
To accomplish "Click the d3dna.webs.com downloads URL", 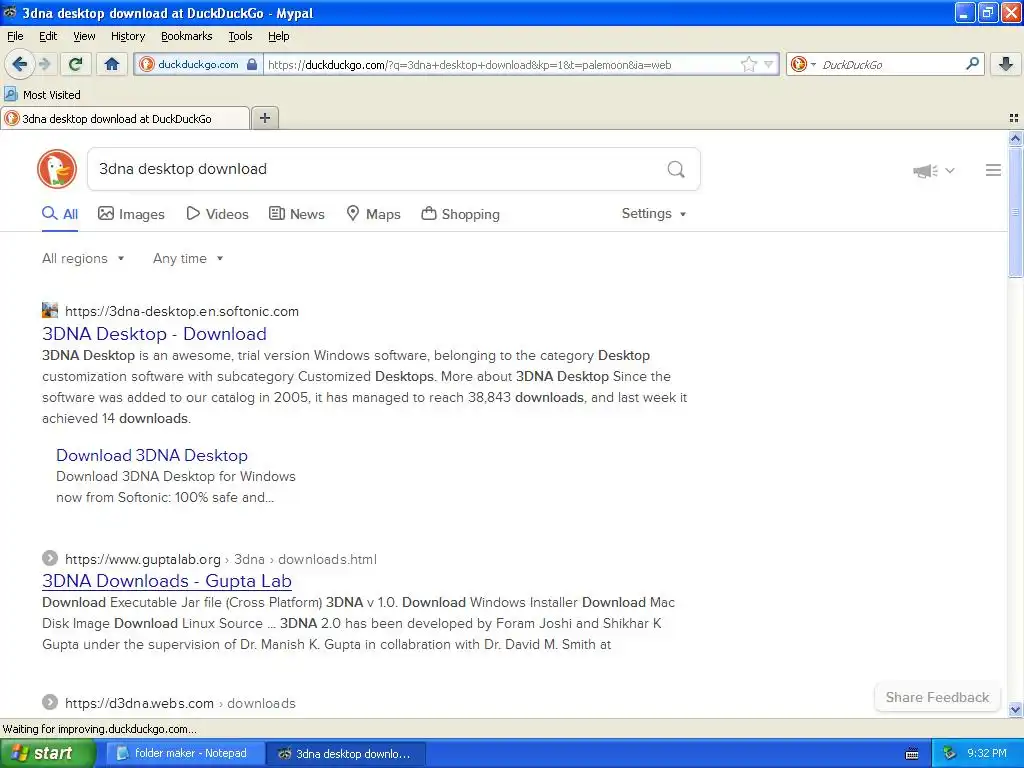I will [x=180, y=703].
